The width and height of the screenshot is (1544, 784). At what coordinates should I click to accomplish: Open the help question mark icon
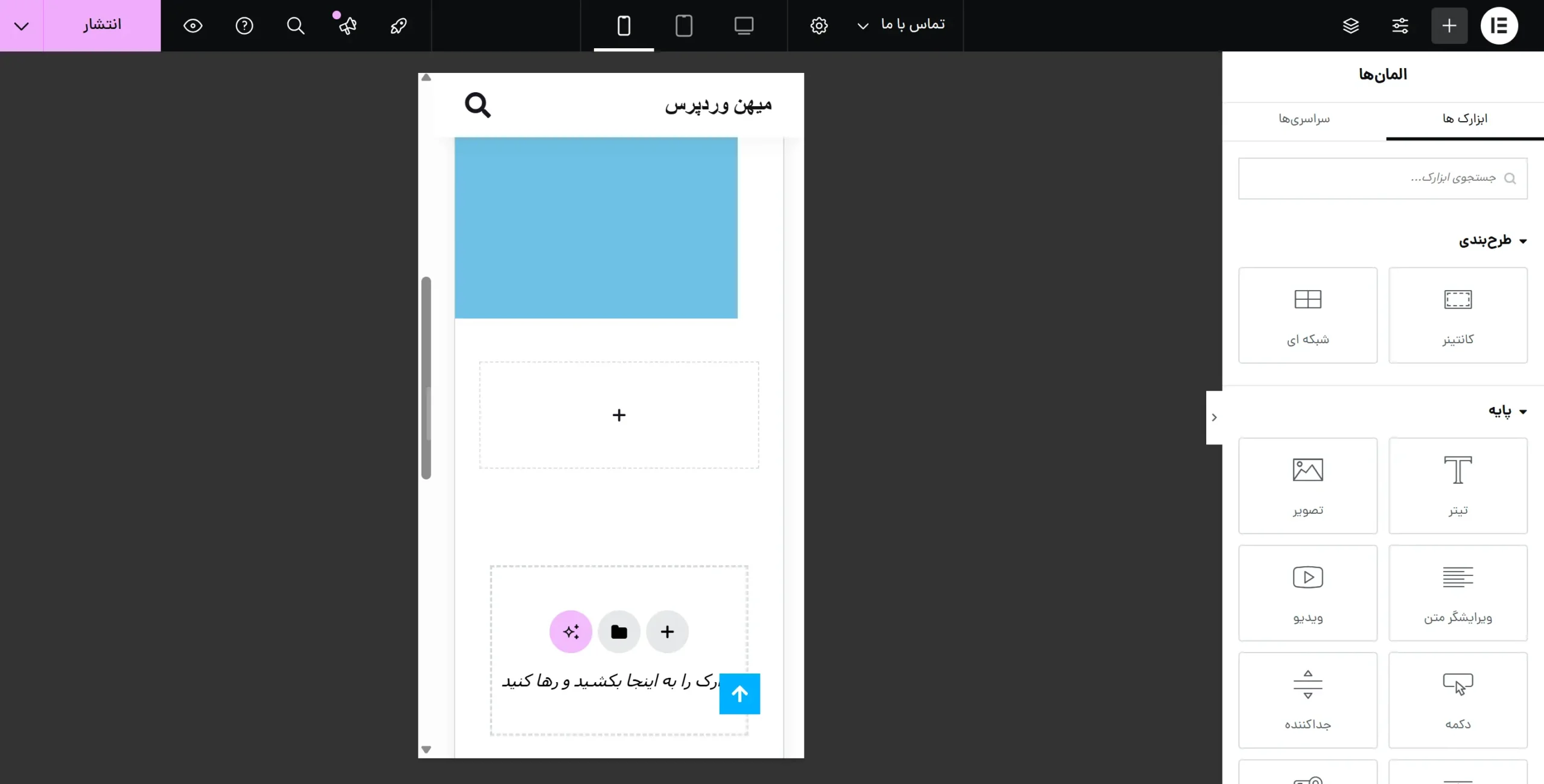point(244,25)
